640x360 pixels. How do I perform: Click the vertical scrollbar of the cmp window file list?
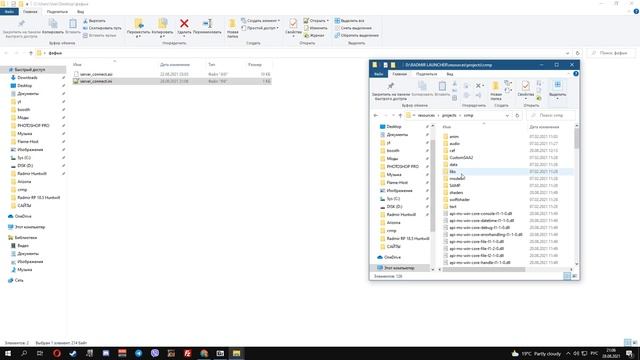coord(577,139)
